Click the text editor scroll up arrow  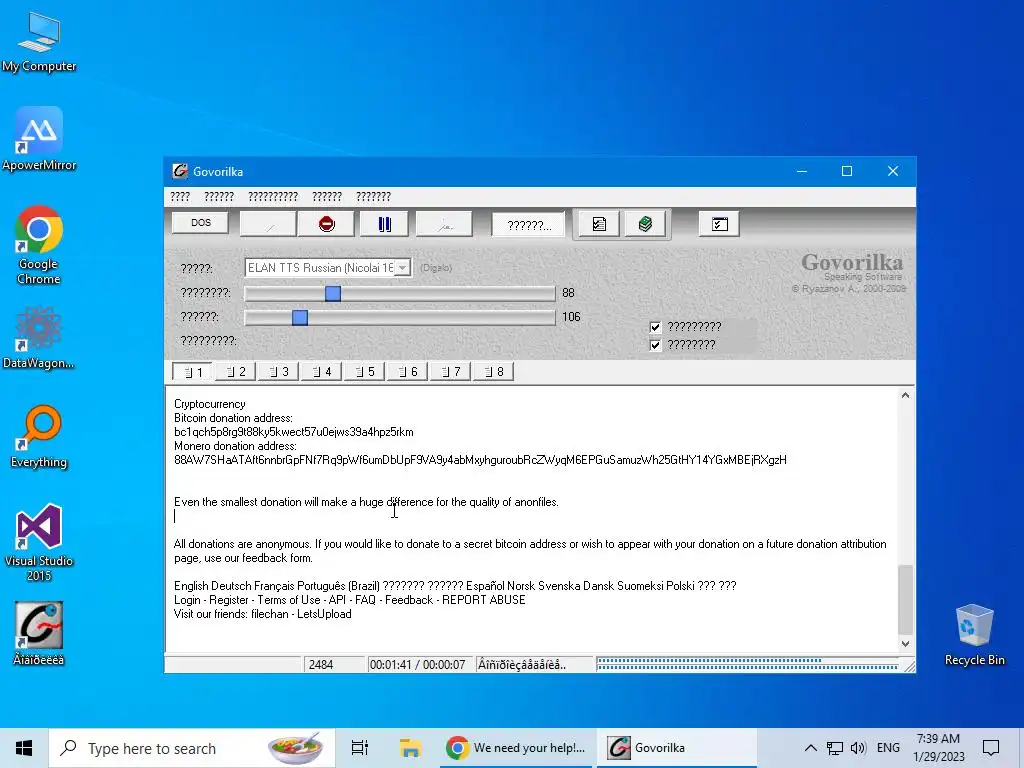click(x=905, y=395)
